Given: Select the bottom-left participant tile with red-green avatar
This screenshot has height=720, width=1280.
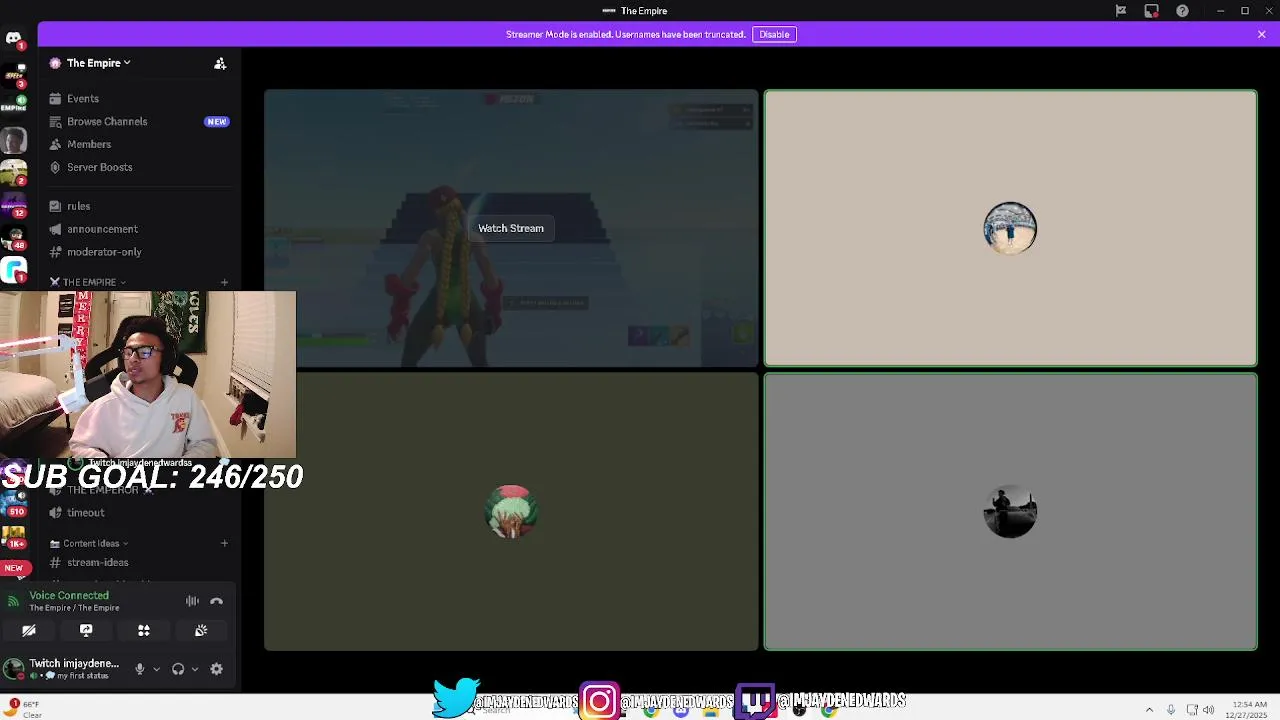Looking at the screenshot, I should pyautogui.click(x=511, y=512).
